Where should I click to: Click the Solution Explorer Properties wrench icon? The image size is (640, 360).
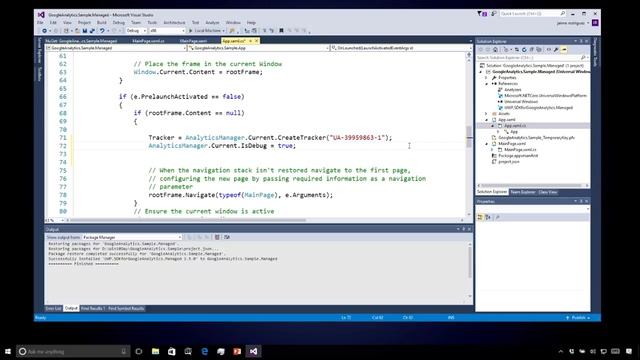[556, 49]
